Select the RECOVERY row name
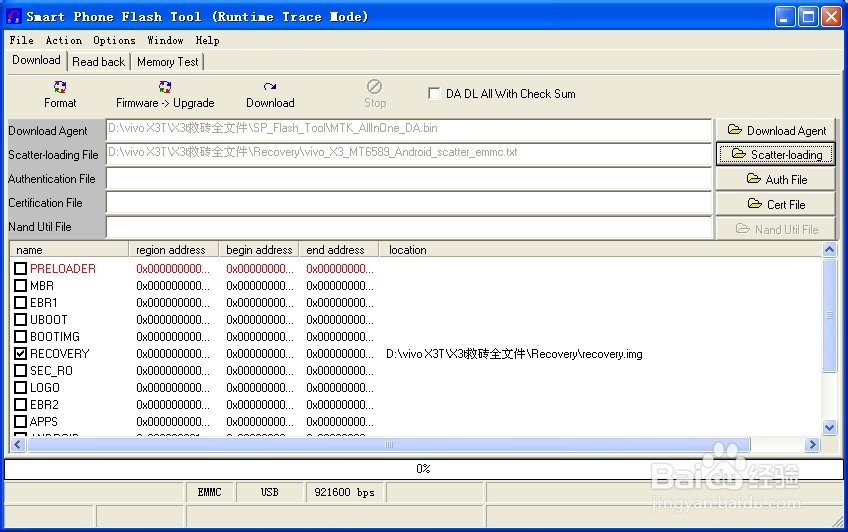 coord(59,354)
